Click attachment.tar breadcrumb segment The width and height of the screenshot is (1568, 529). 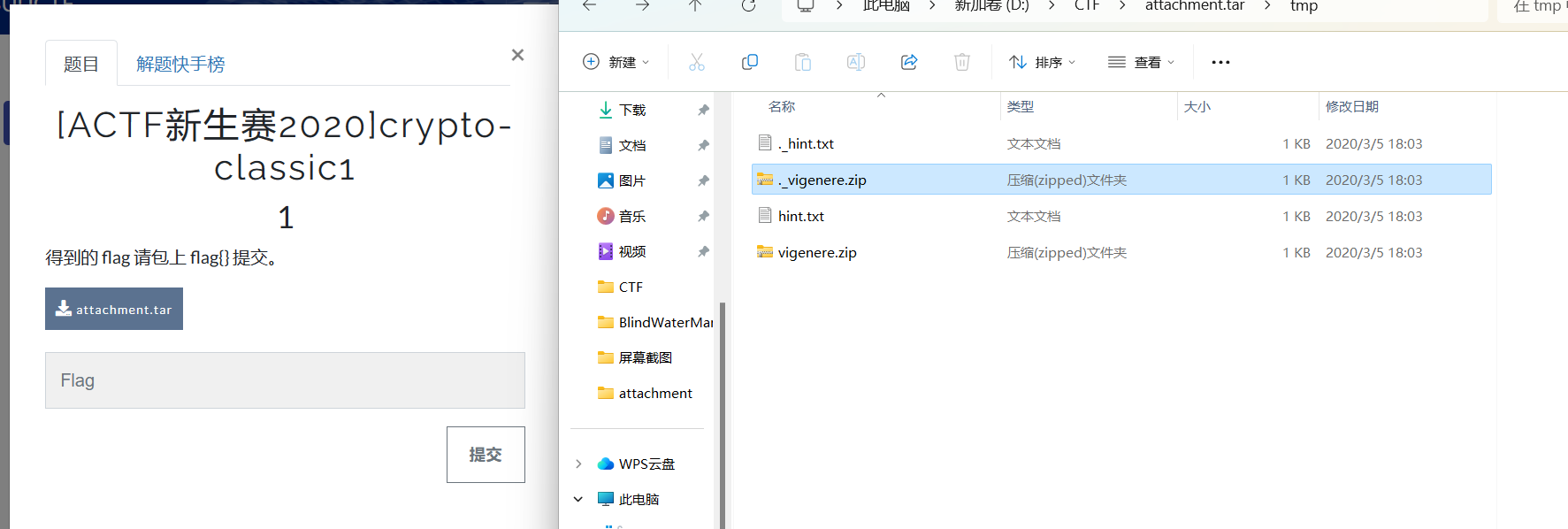tap(1195, 5)
